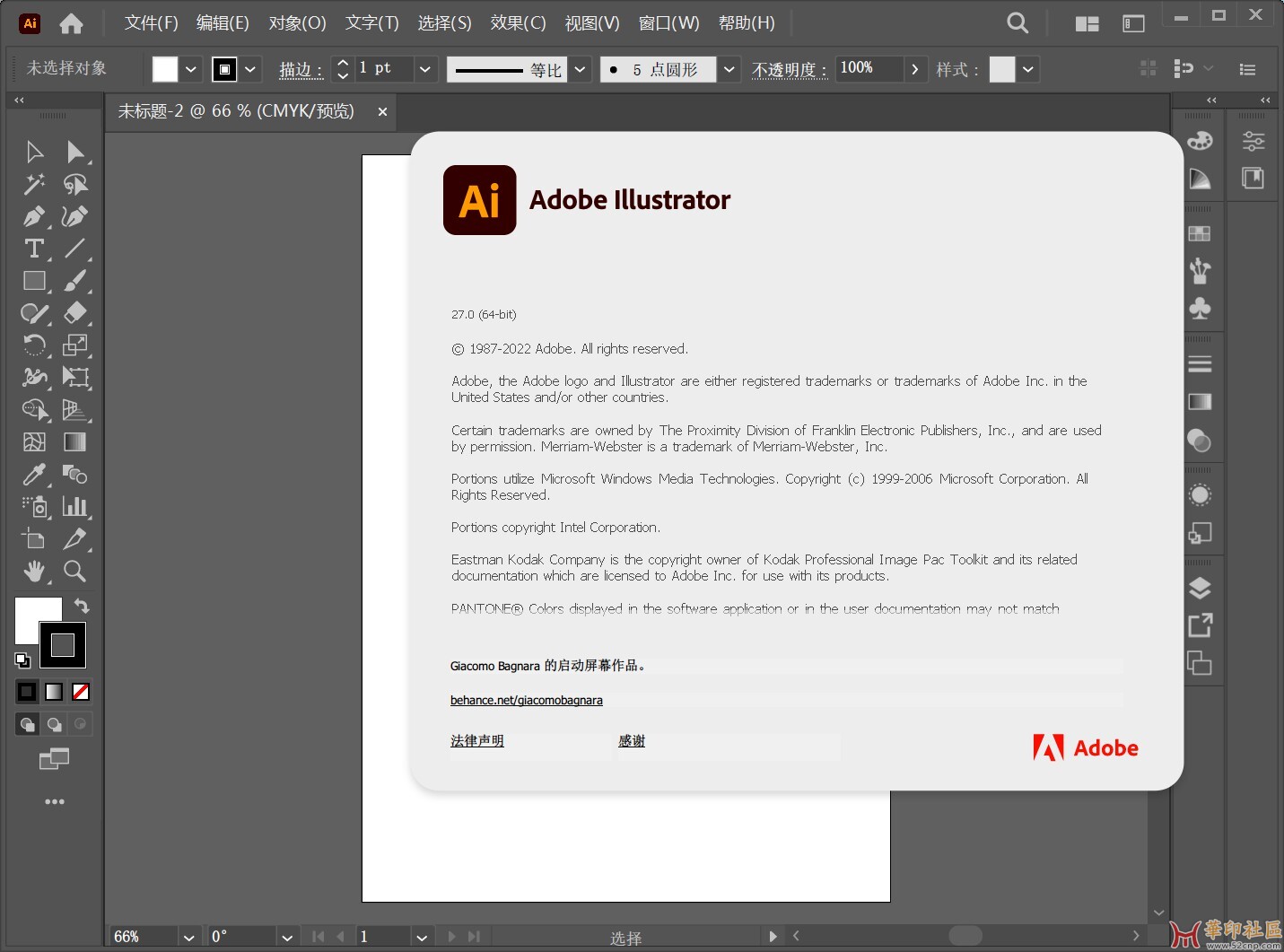
Task: Open fill color dropdown in control bar
Action: (x=190, y=69)
